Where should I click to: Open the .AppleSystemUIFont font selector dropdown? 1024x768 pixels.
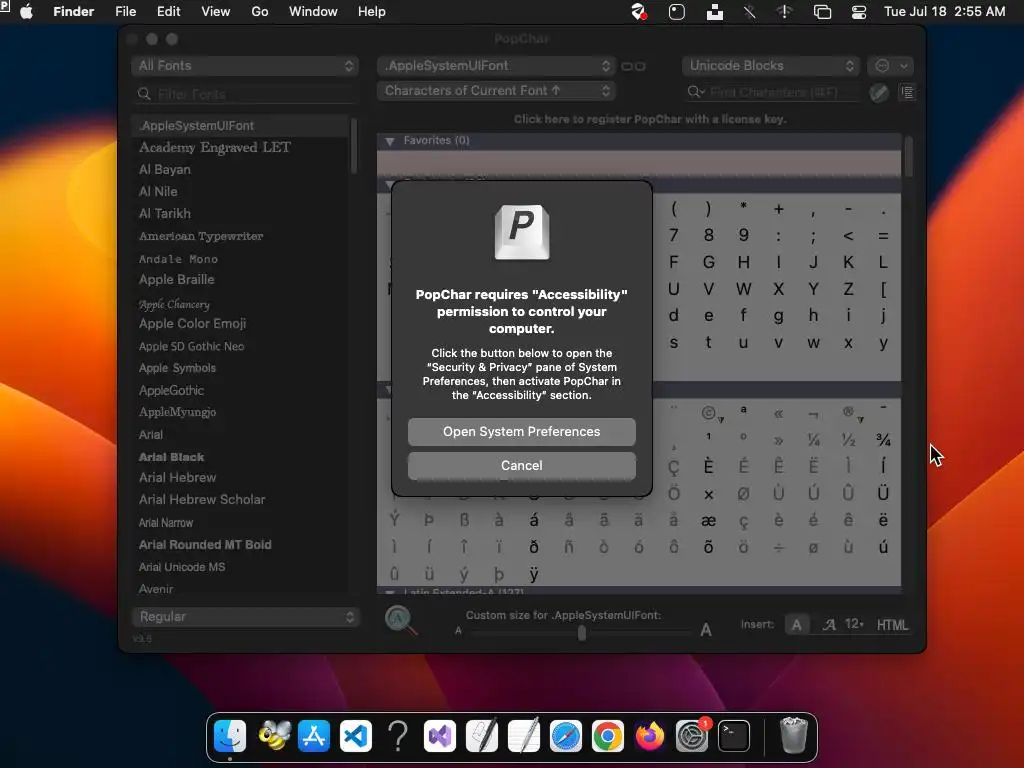point(496,65)
